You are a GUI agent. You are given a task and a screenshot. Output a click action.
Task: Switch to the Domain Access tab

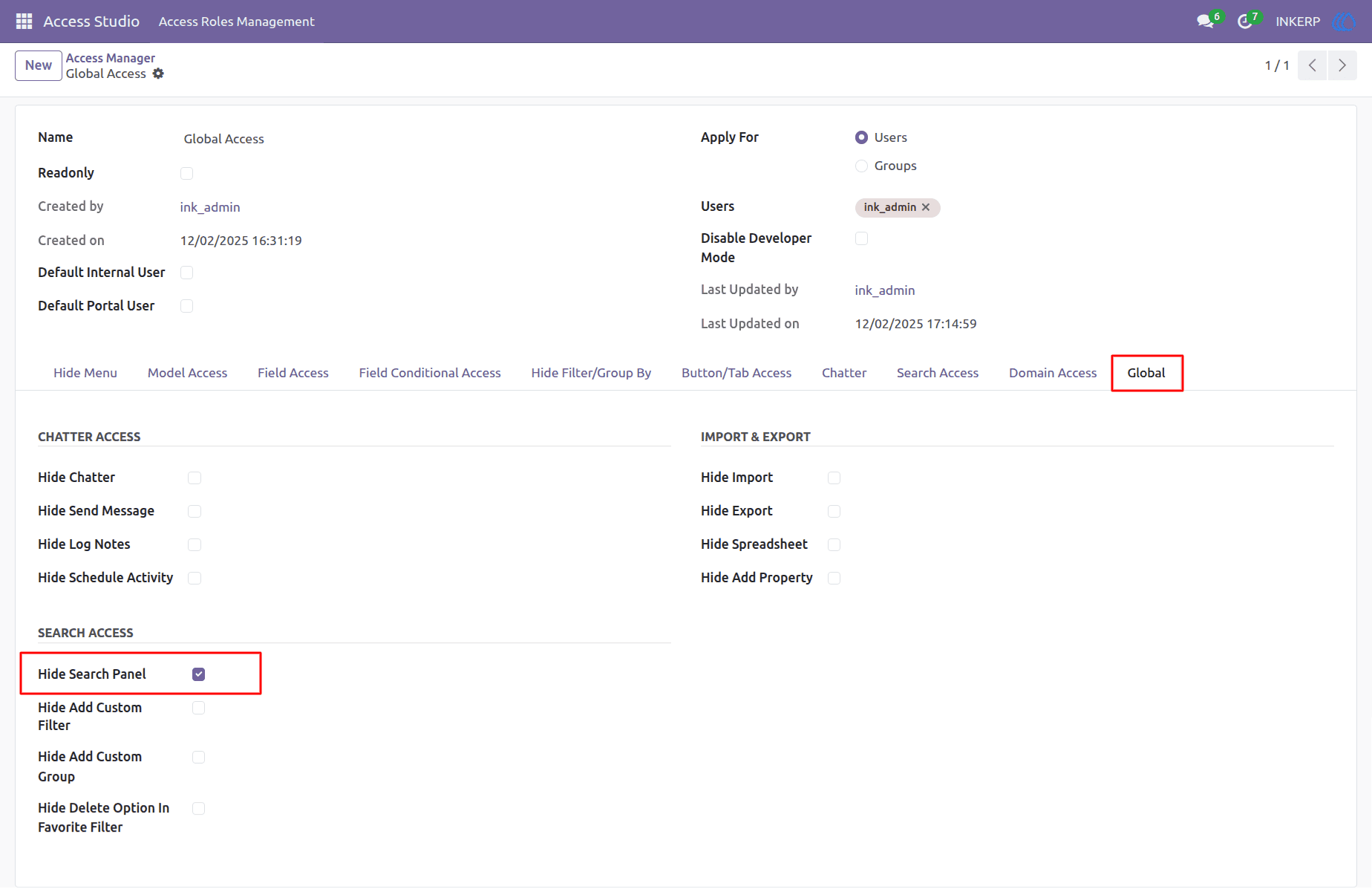[1052, 373]
